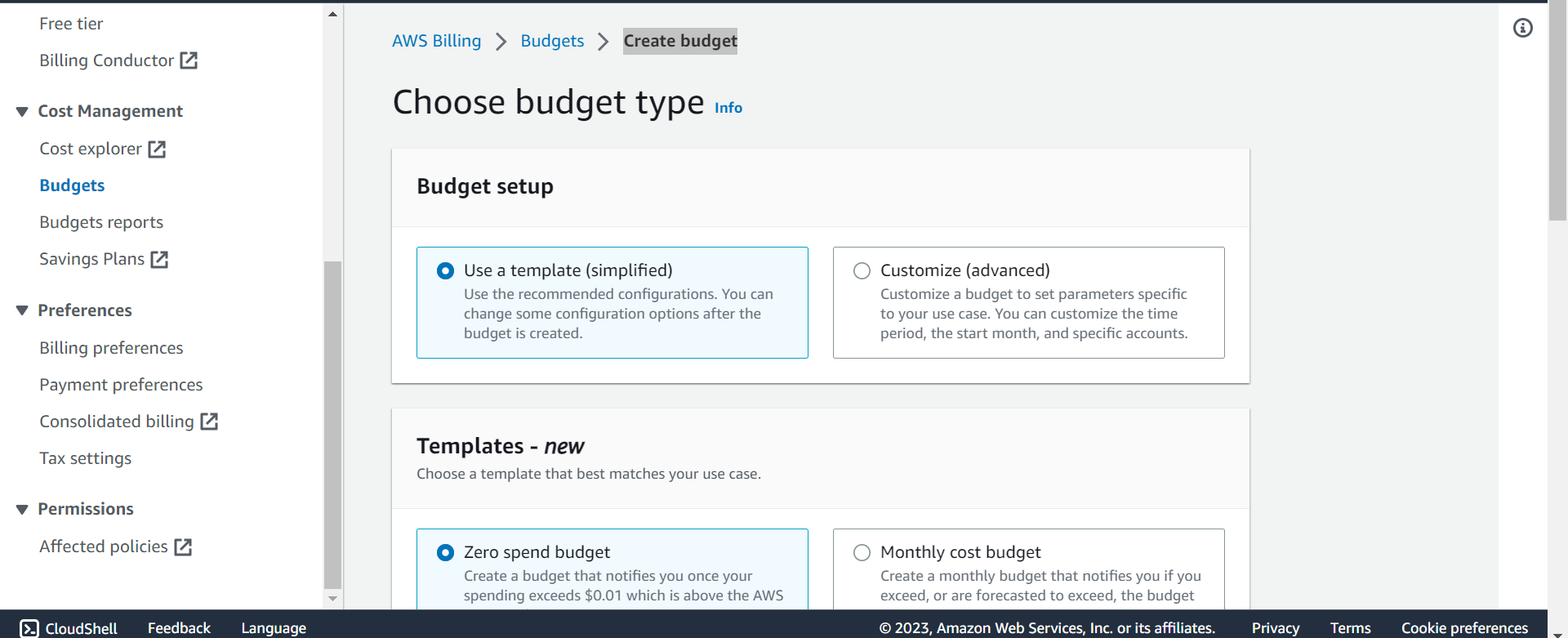The width and height of the screenshot is (1568, 638).
Task: Open Language selector in footer
Action: point(274,628)
